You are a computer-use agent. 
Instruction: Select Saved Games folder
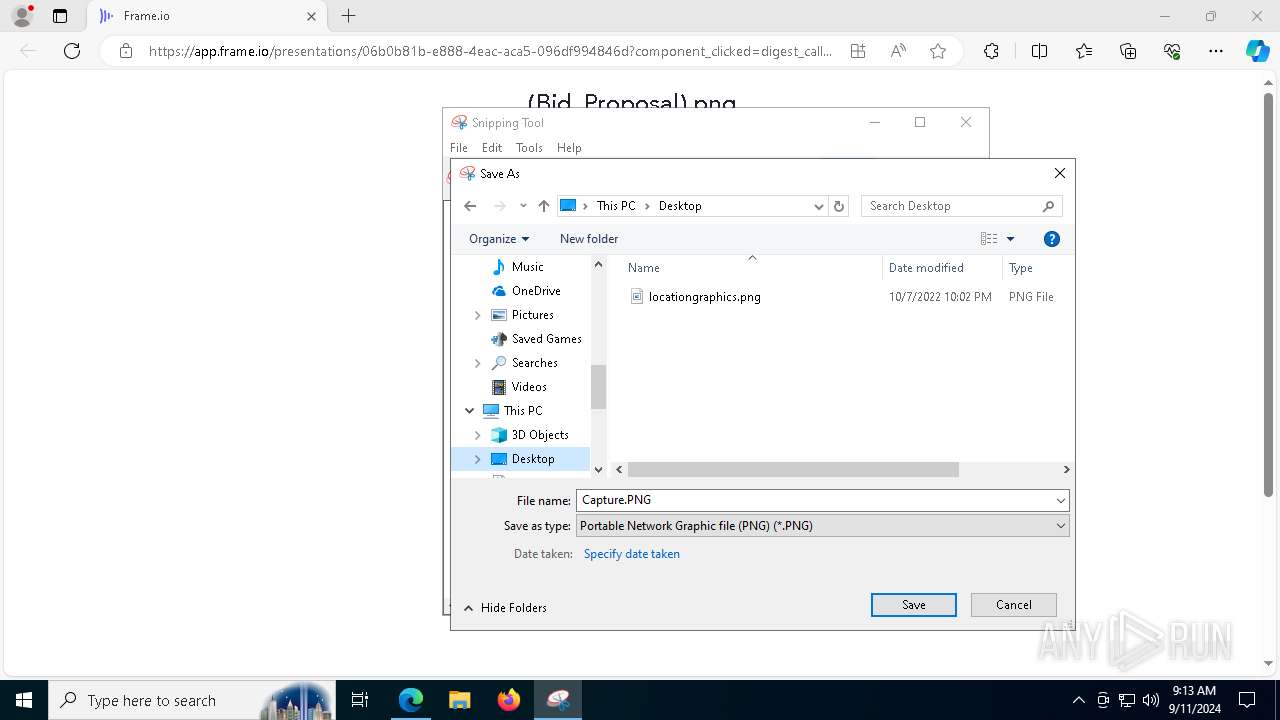coord(546,339)
